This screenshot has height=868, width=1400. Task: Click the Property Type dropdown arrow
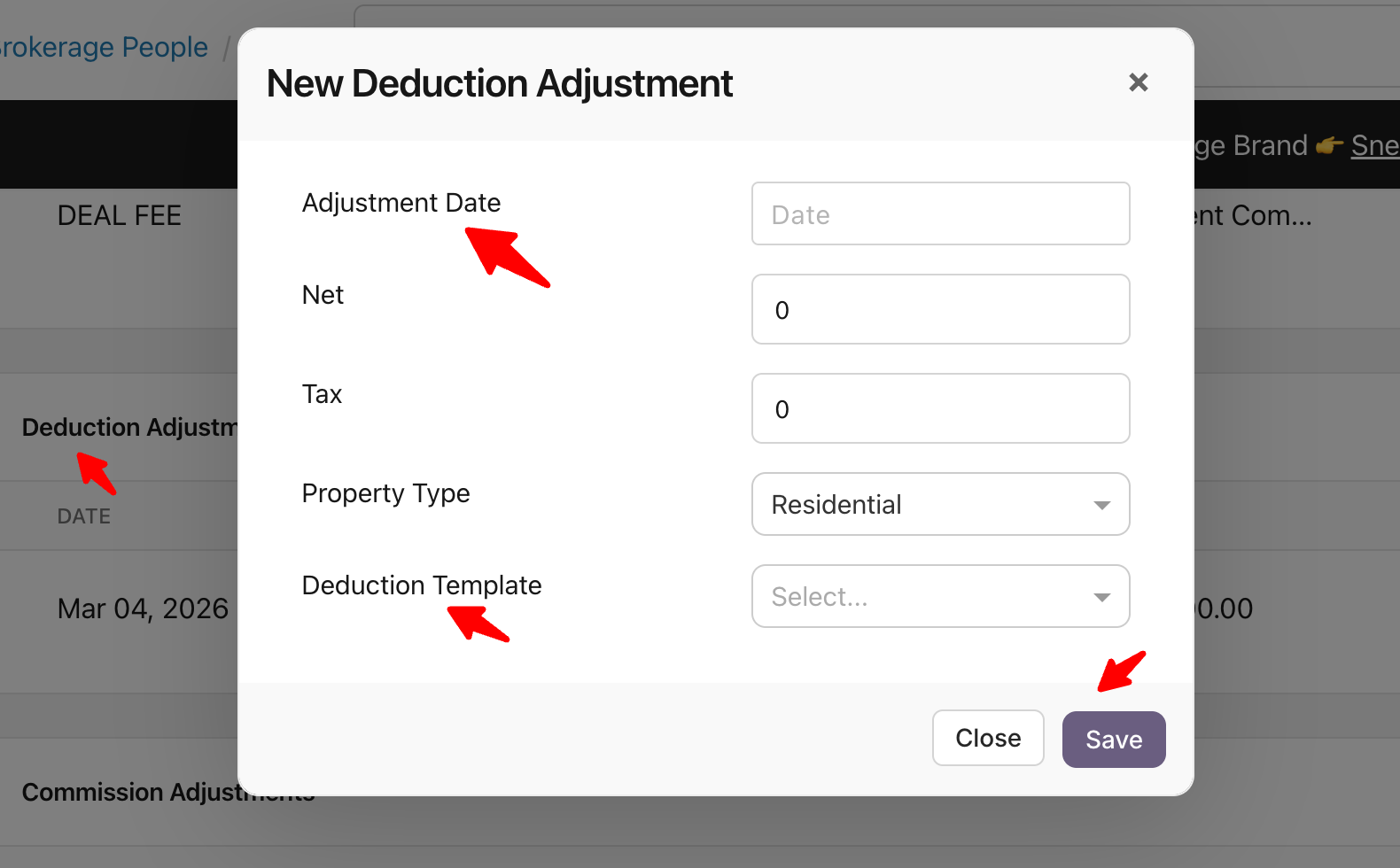pos(1102,506)
